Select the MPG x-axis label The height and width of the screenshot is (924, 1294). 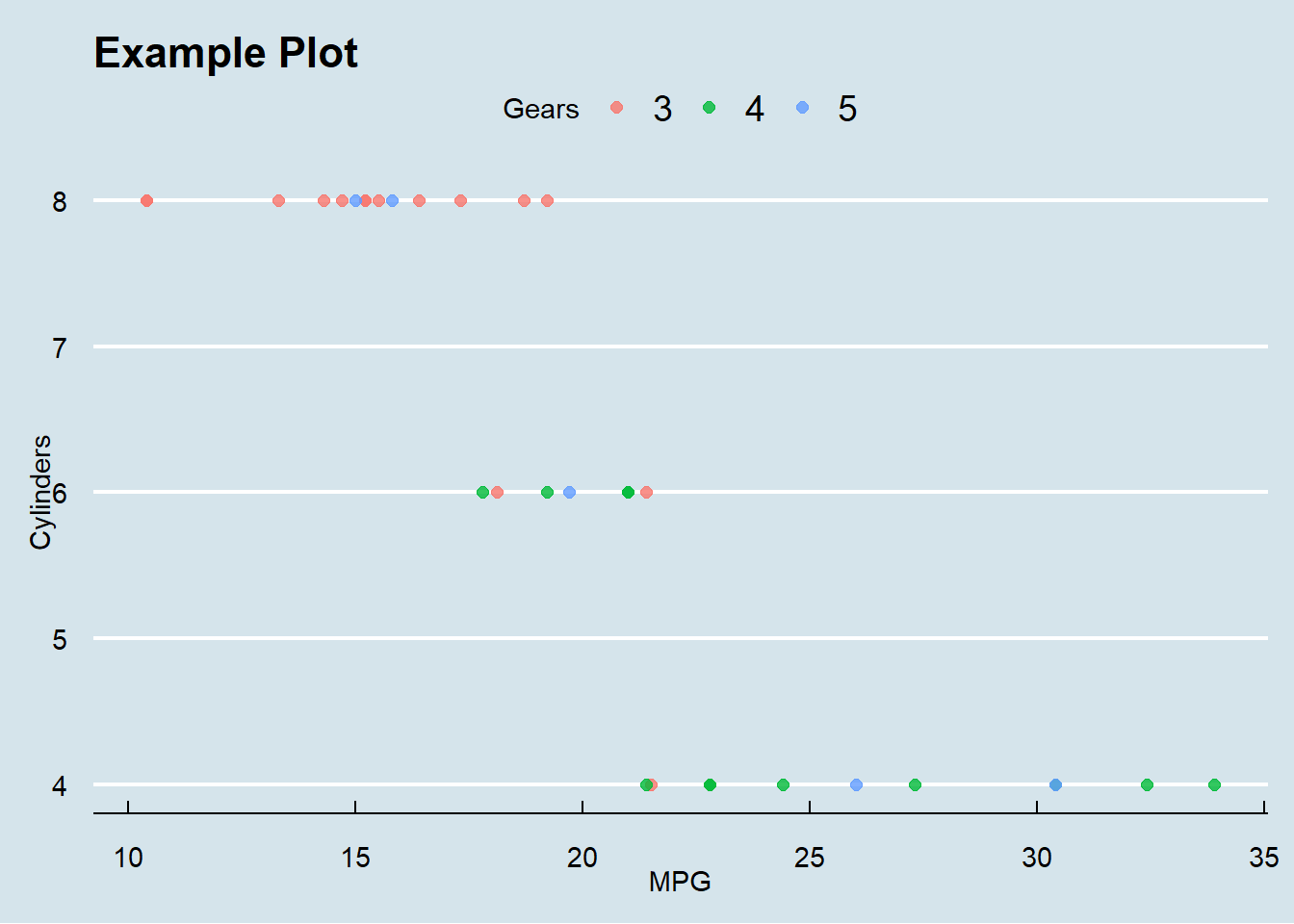pyautogui.click(x=680, y=881)
